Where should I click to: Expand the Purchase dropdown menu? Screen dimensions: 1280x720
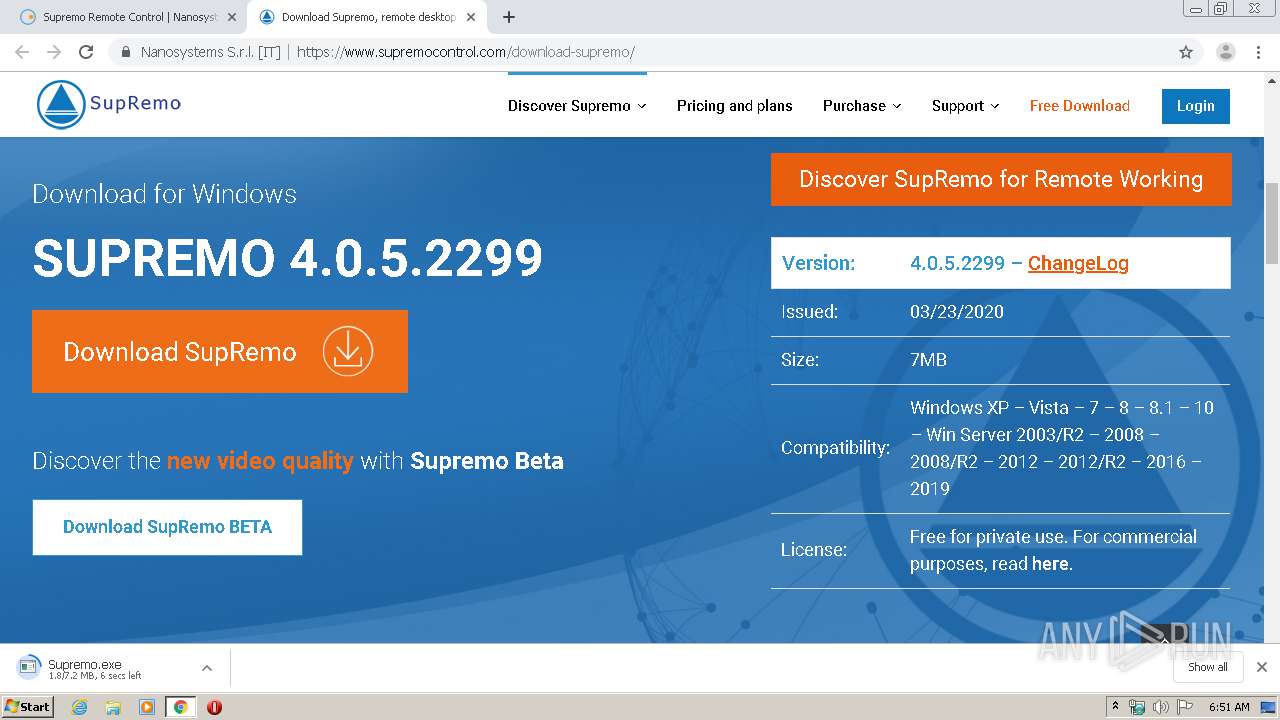(x=862, y=106)
